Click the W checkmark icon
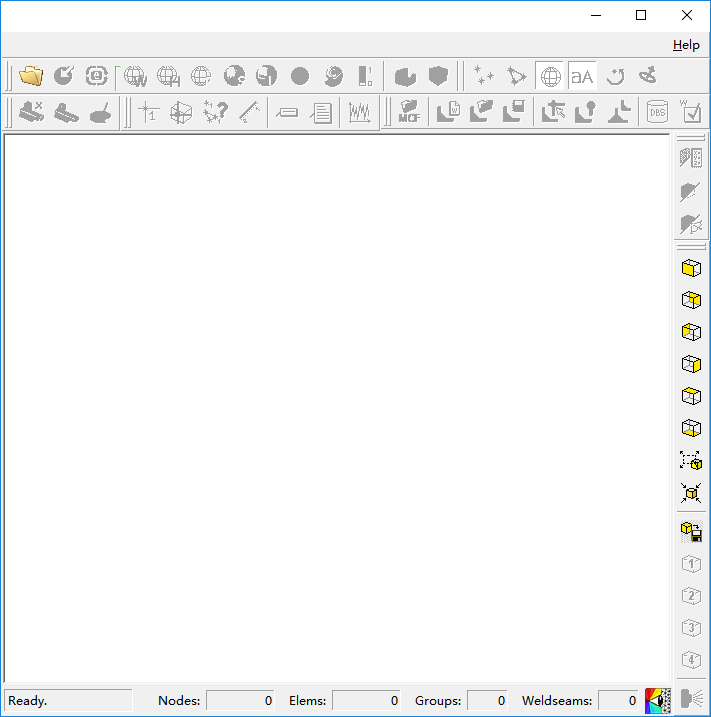This screenshot has width=711, height=717. point(690,112)
